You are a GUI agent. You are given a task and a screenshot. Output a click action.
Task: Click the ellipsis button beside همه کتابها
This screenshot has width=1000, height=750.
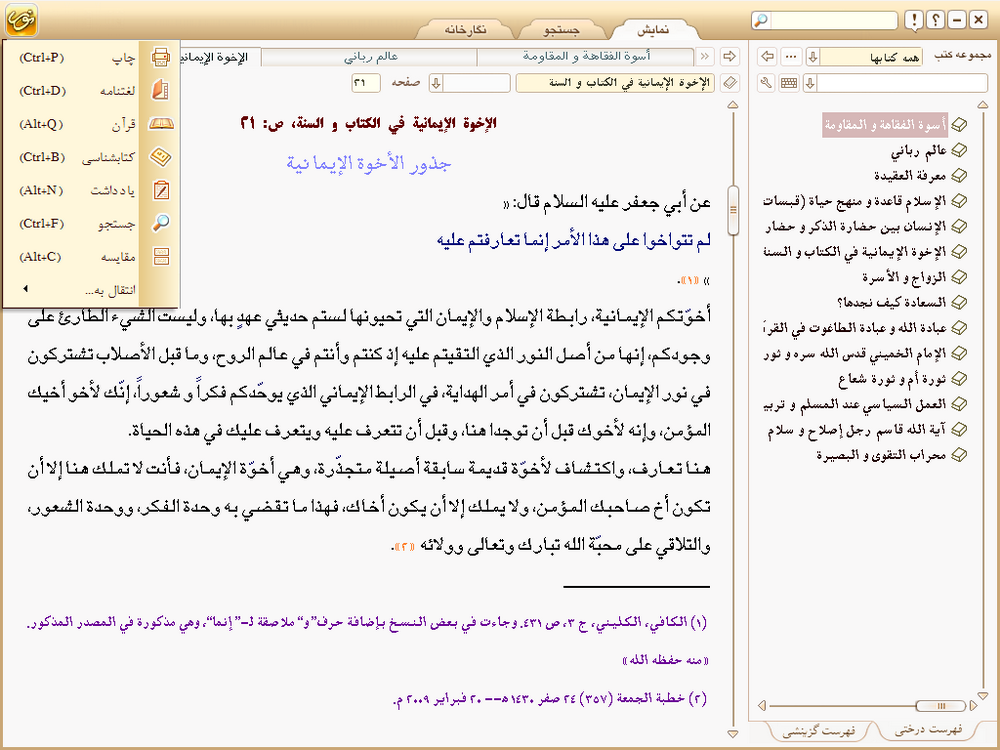(x=791, y=56)
